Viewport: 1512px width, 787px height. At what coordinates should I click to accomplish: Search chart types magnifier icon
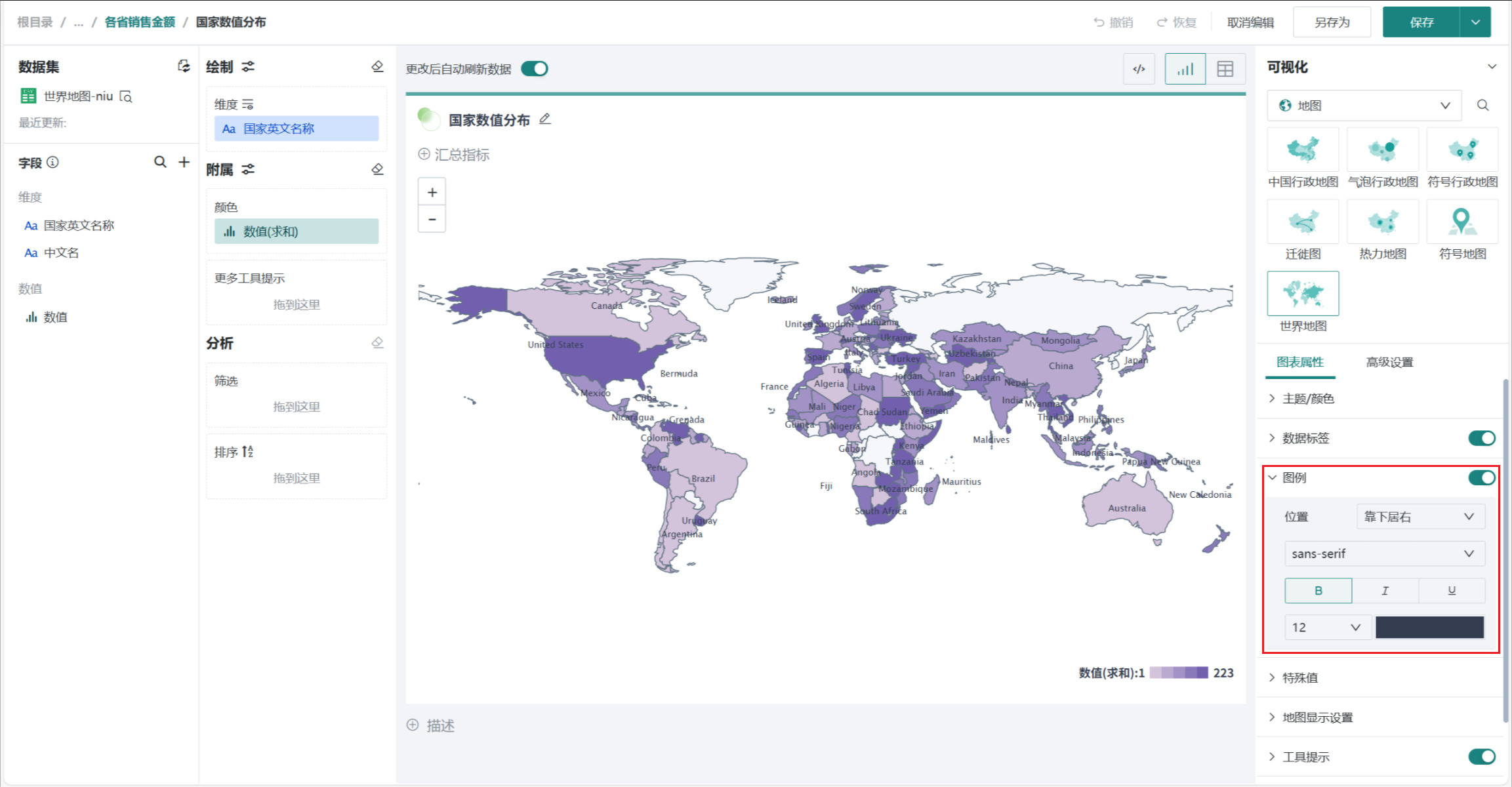(1482, 106)
